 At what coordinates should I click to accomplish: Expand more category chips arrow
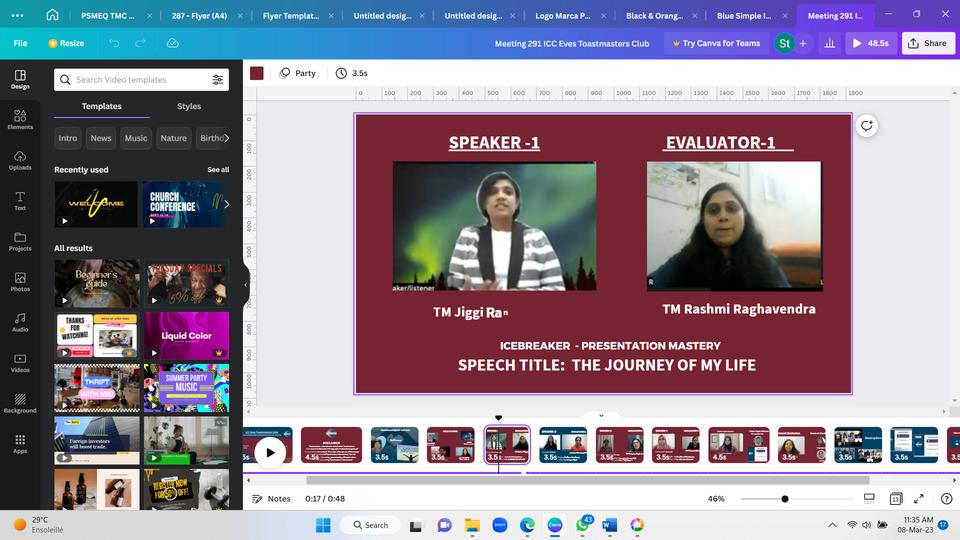point(227,138)
